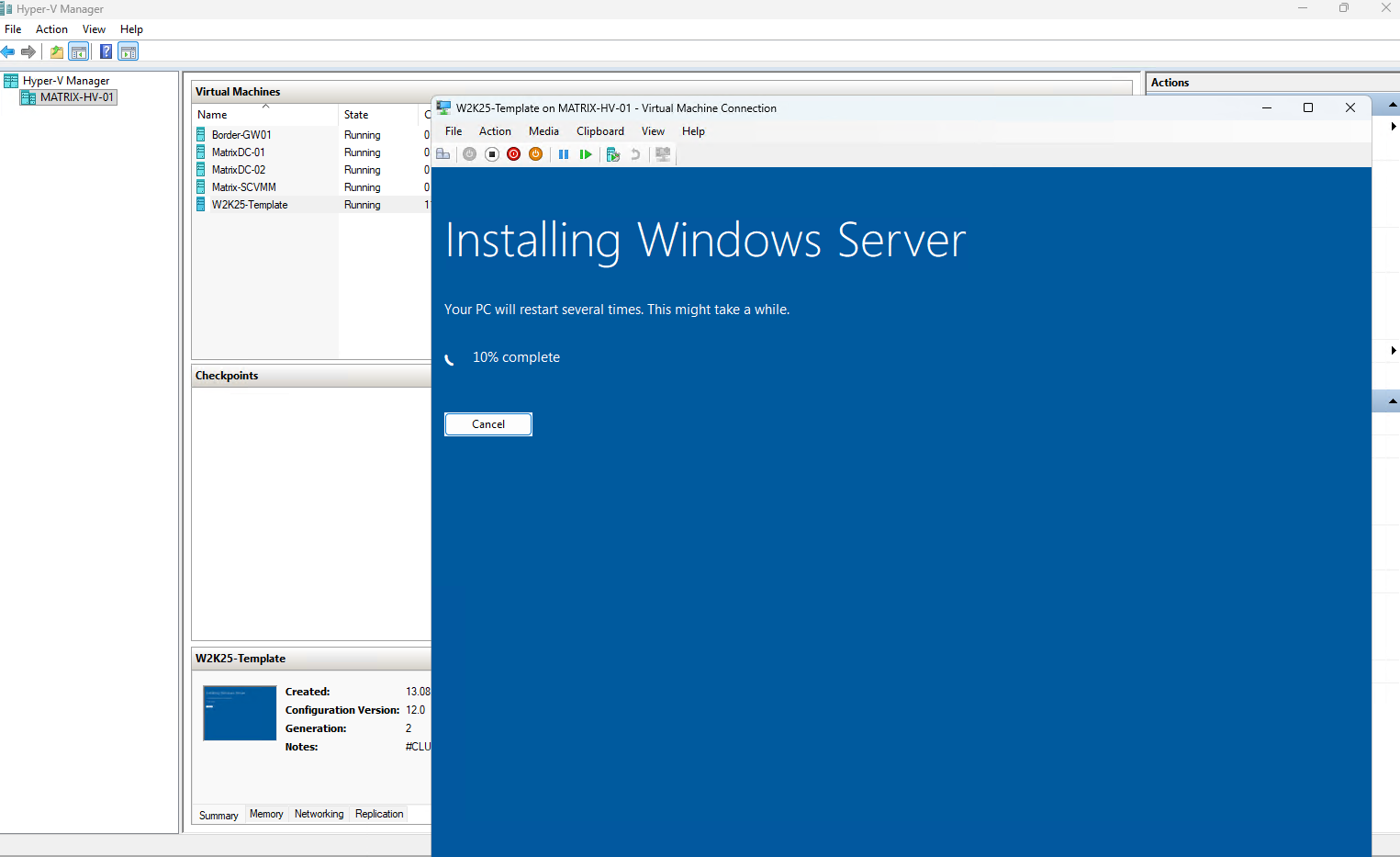The height and width of the screenshot is (857, 1400).
Task: Click the W2K25-Template VM icon
Action: click(201, 205)
